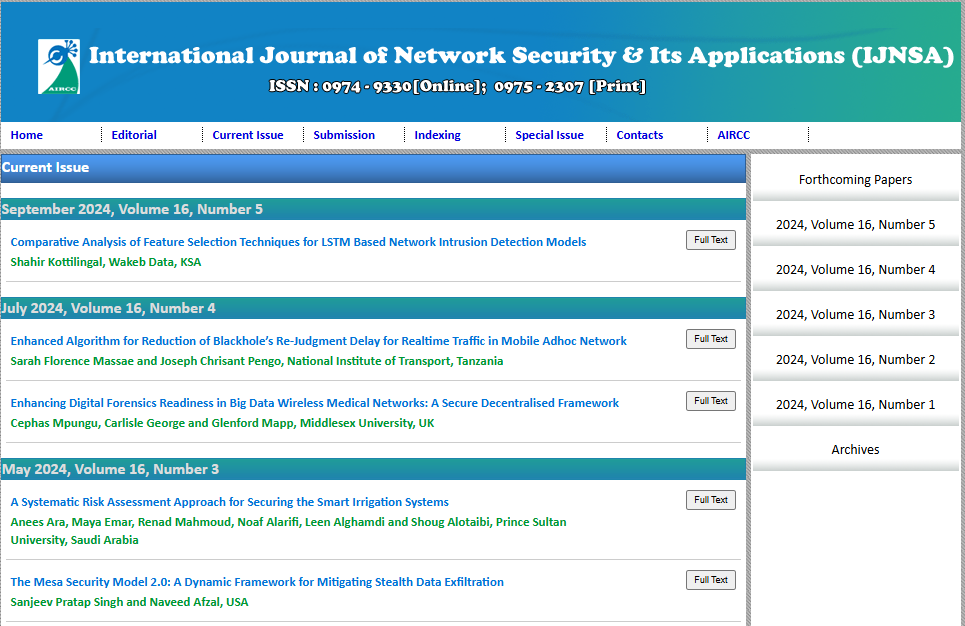This screenshot has height=626, width=965.
Task: Click the ISSN 0974-9330 text in header
Action: [457, 86]
